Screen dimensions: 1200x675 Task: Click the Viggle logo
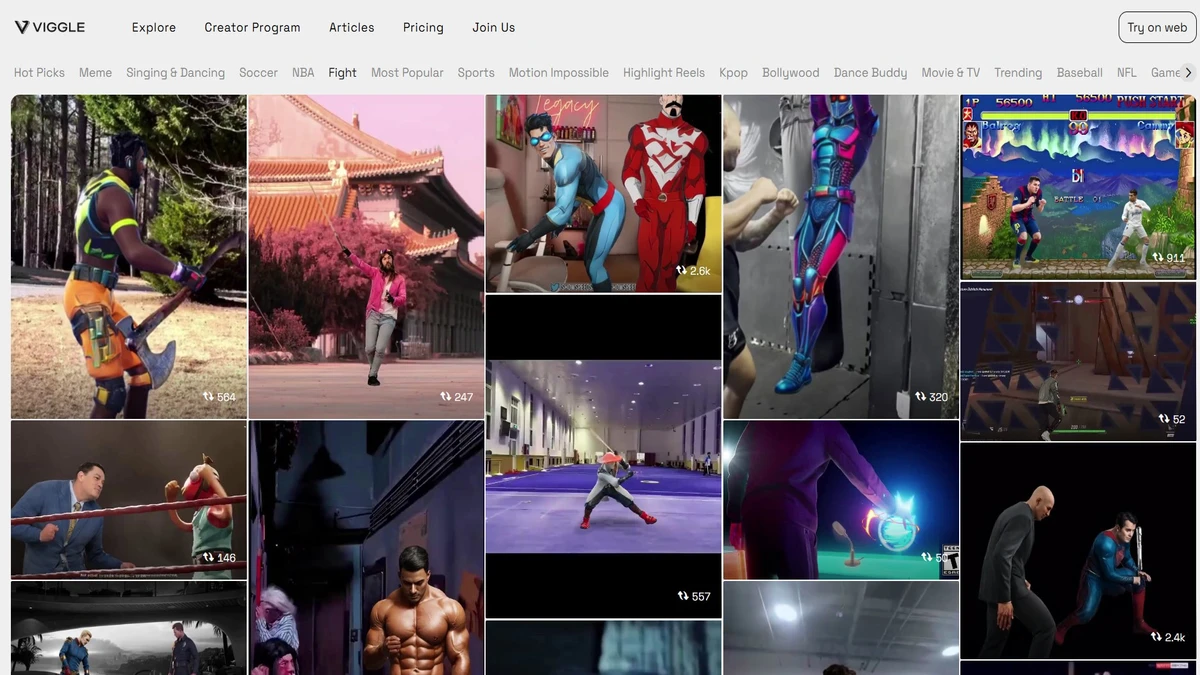point(49,27)
